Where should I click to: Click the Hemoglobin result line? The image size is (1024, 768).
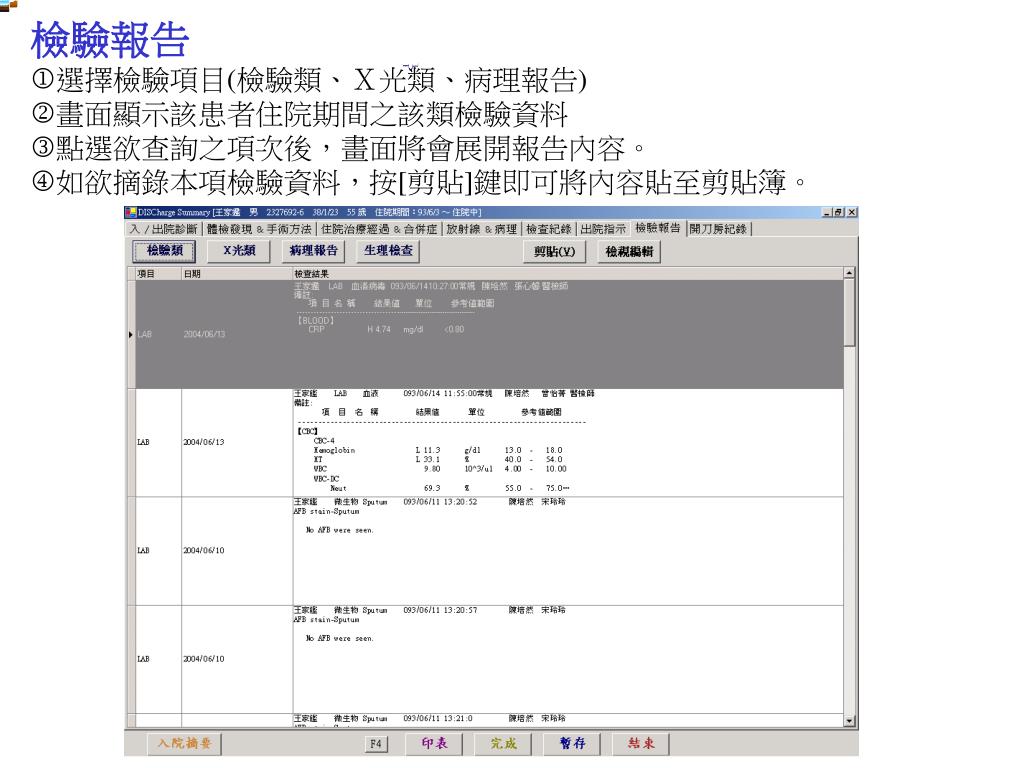[438, 451]
